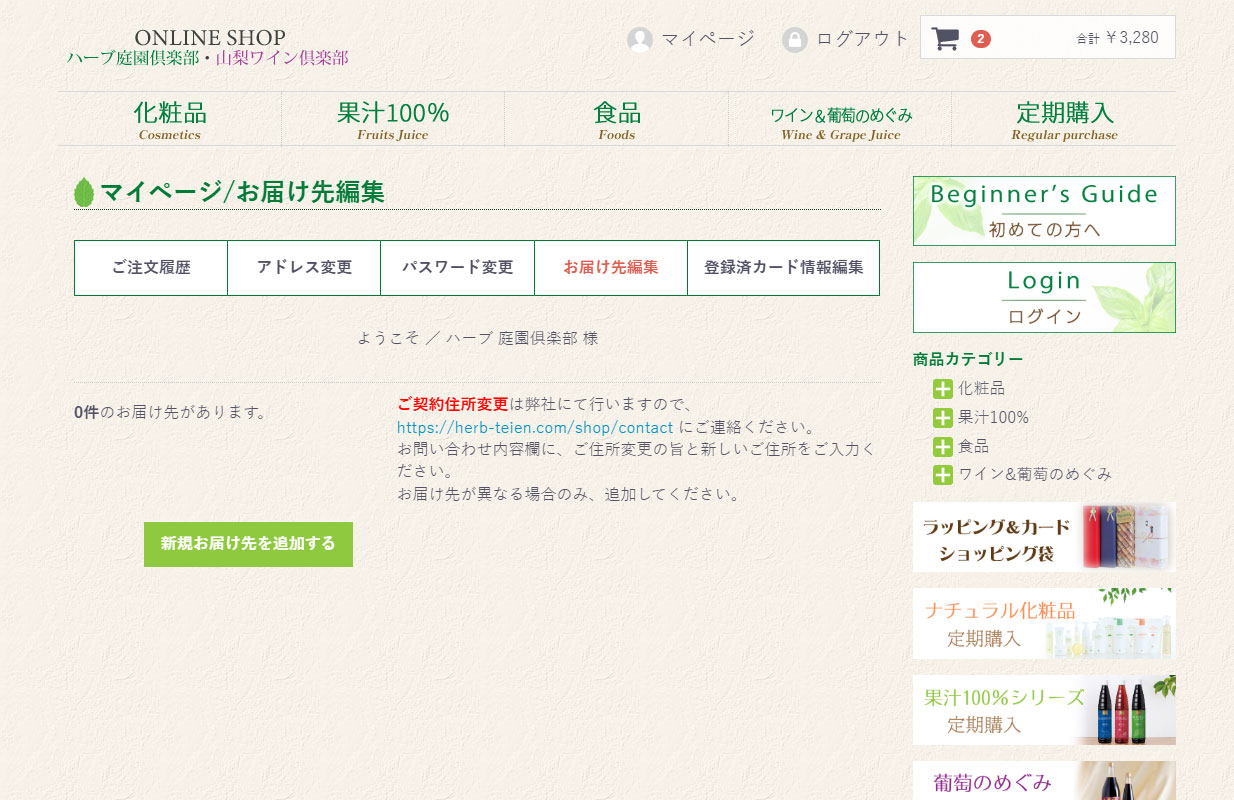Click the My Page user avatar icon

click(639, 40)
